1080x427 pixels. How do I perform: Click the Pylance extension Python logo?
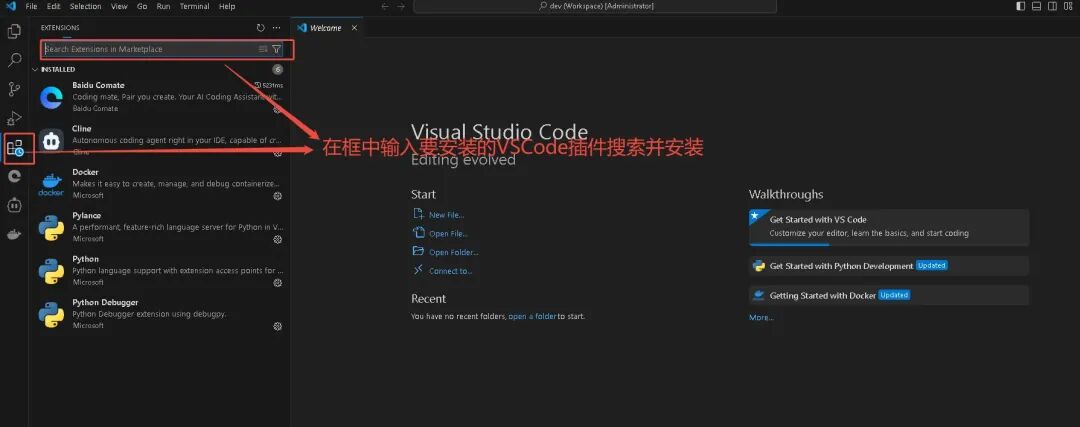click(51, 227)
